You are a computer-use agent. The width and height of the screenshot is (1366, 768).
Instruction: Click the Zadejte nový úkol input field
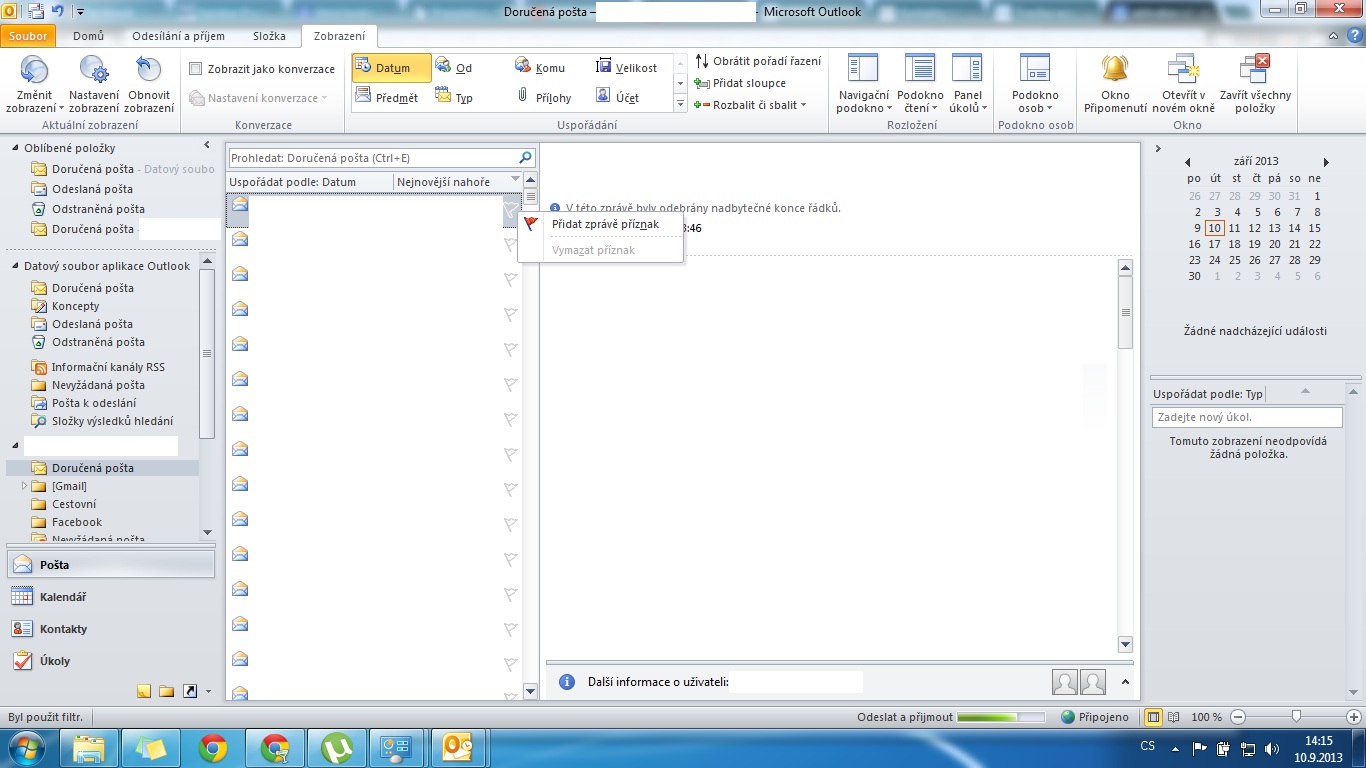click(x=1247, y=417)
